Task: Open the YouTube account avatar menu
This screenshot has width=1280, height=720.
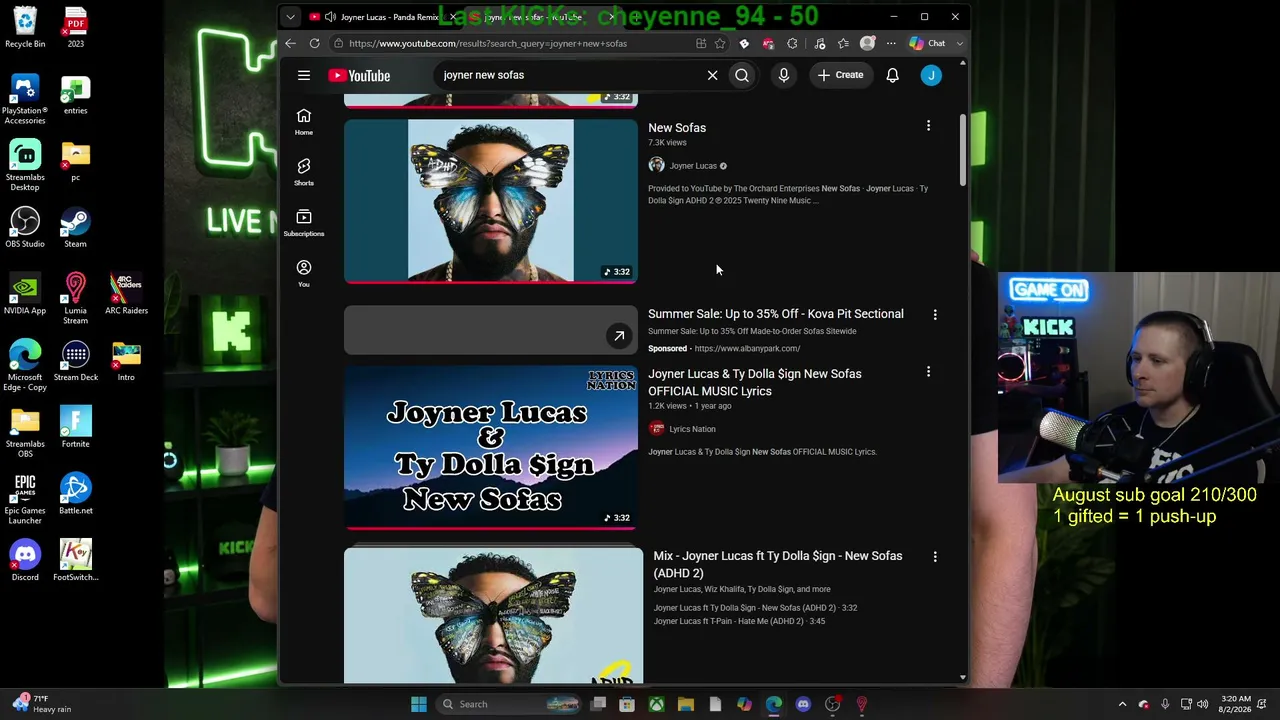Action: tap(931, 75)
